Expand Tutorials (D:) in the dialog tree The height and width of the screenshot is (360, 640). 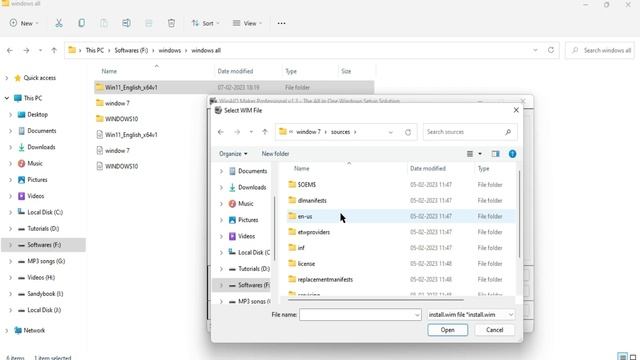coord(221,269)
